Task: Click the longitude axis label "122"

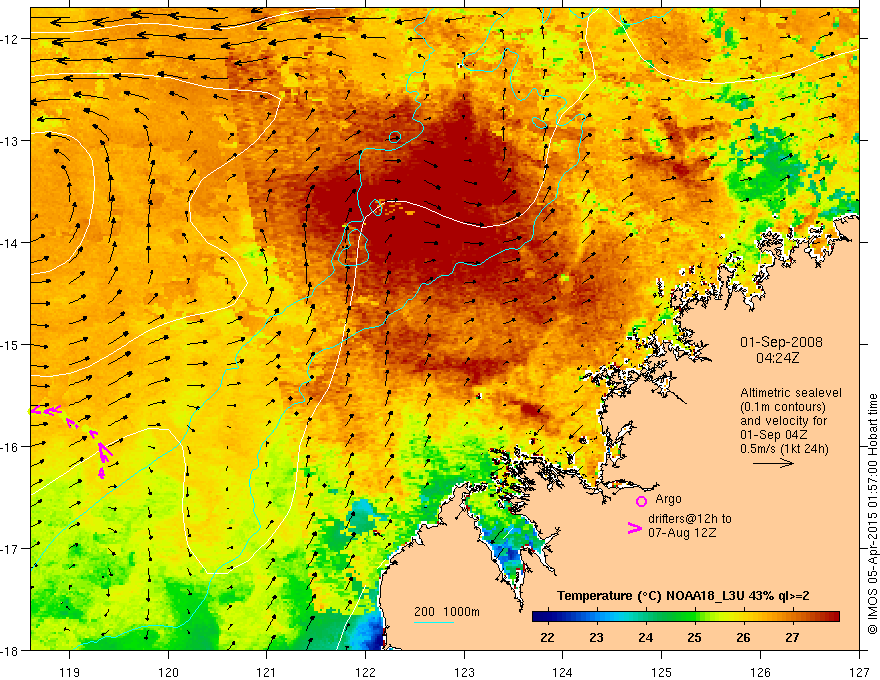Action: tap(365, 672)
